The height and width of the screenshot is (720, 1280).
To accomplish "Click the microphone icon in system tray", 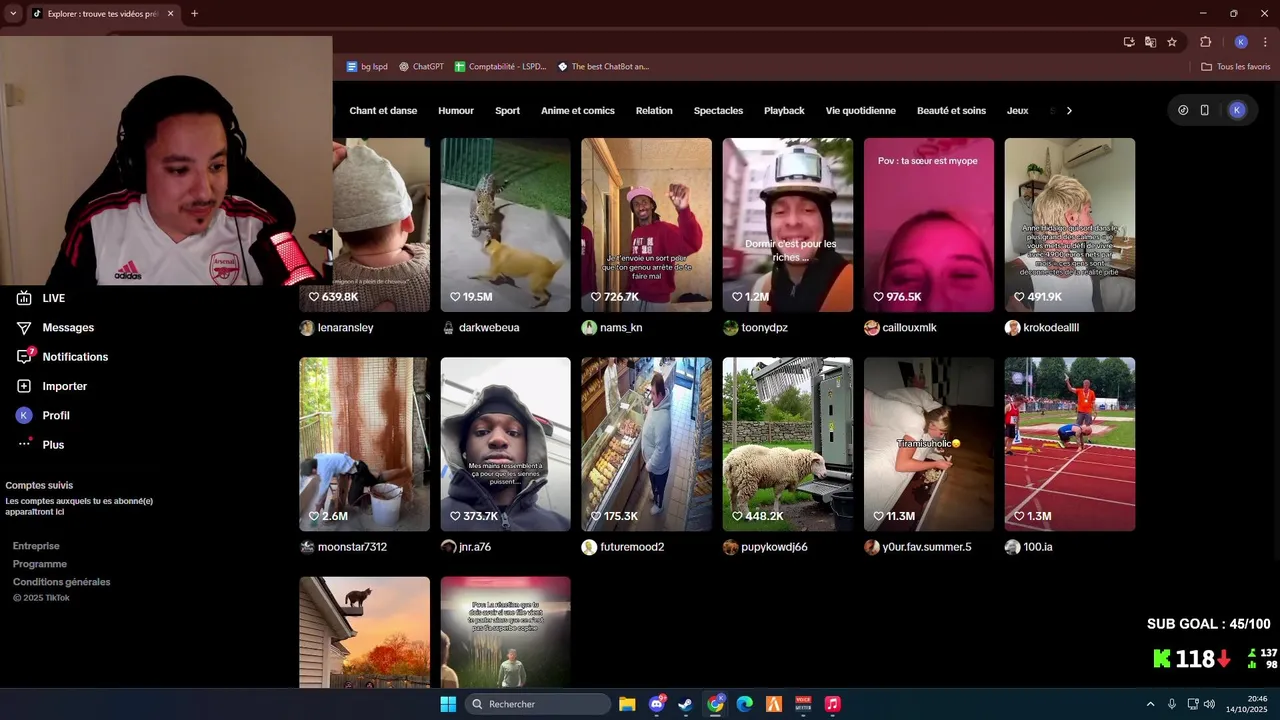I will pos(1171,704).
